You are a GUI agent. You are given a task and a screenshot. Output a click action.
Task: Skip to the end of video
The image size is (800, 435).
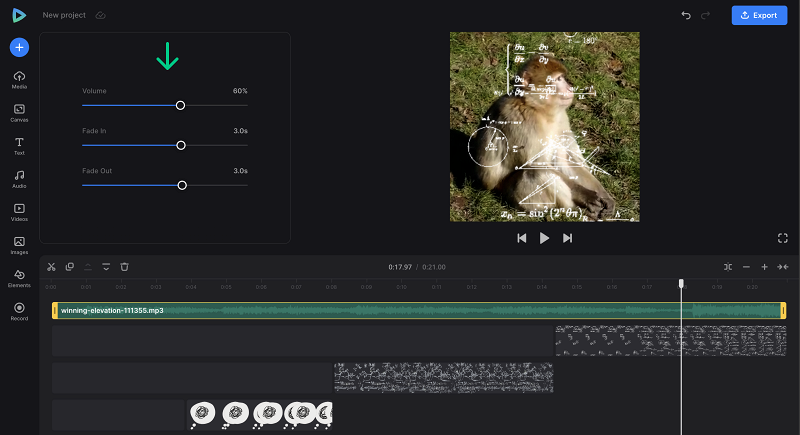click(567, 238)
